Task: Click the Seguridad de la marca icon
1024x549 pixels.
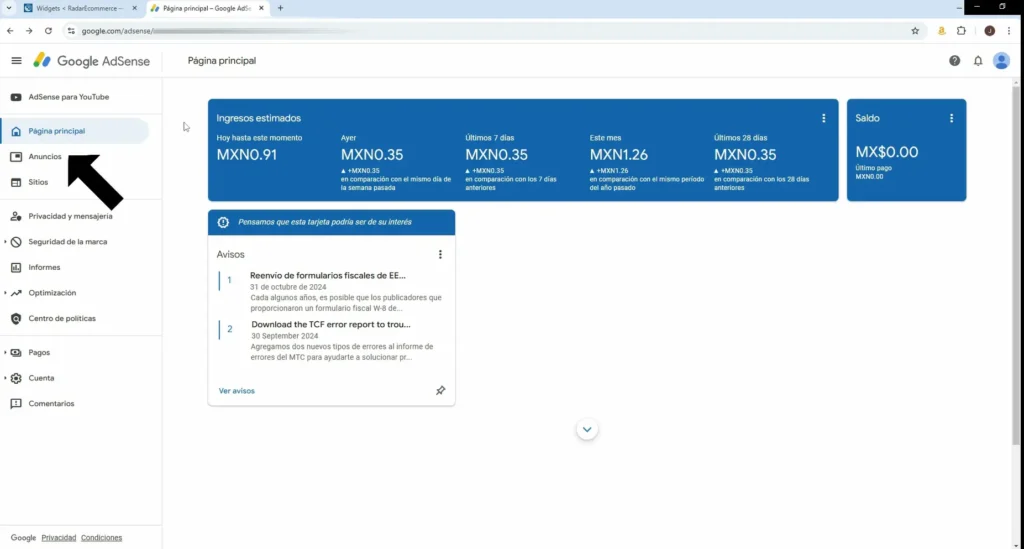Action: [x=16, y=242]
